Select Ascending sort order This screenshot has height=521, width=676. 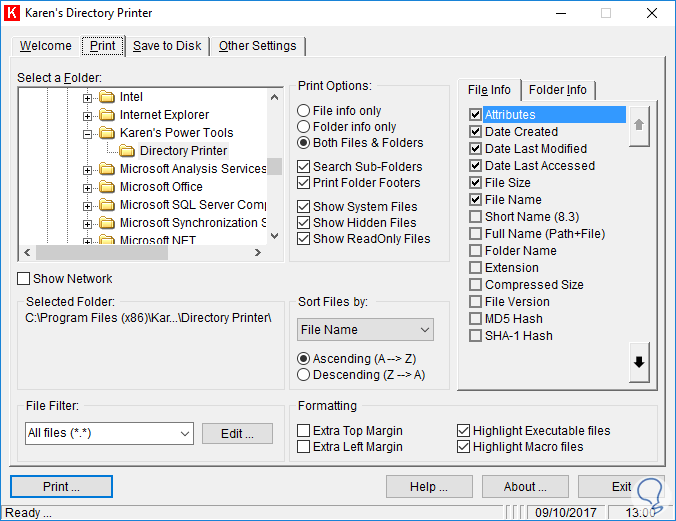pos(357,359)
